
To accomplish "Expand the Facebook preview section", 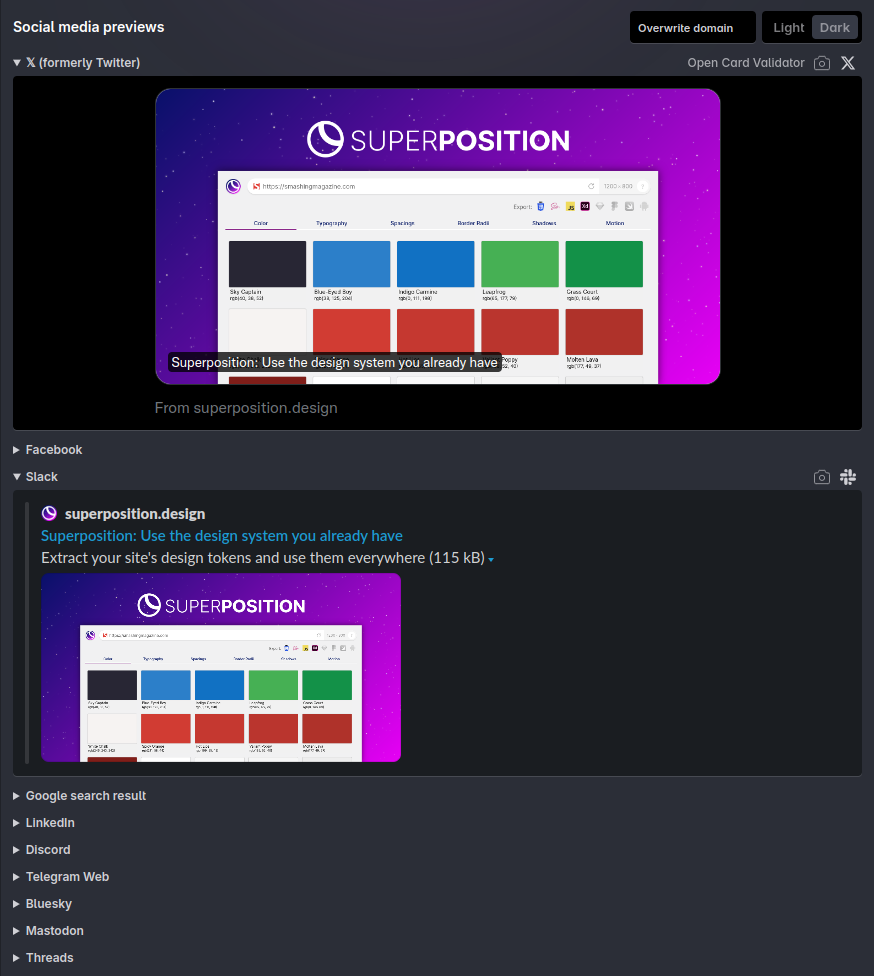I will (48, 449).
